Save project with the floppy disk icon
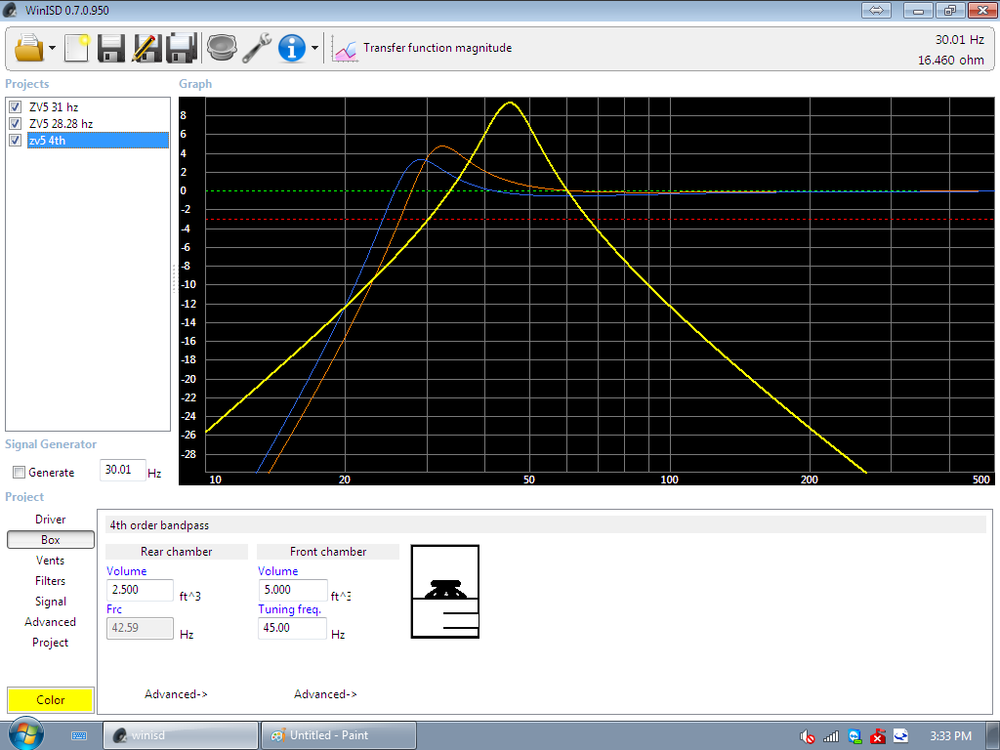The image size is (1000, 750). pos(111,48)
